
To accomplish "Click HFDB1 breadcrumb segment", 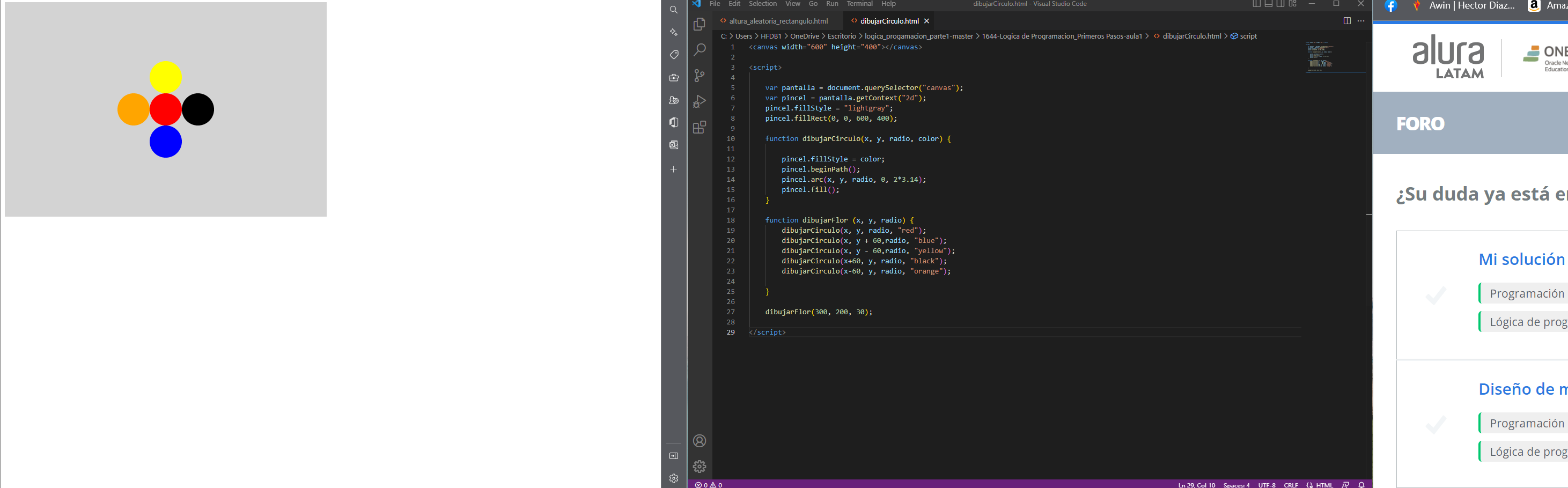I will click(771, 36).
